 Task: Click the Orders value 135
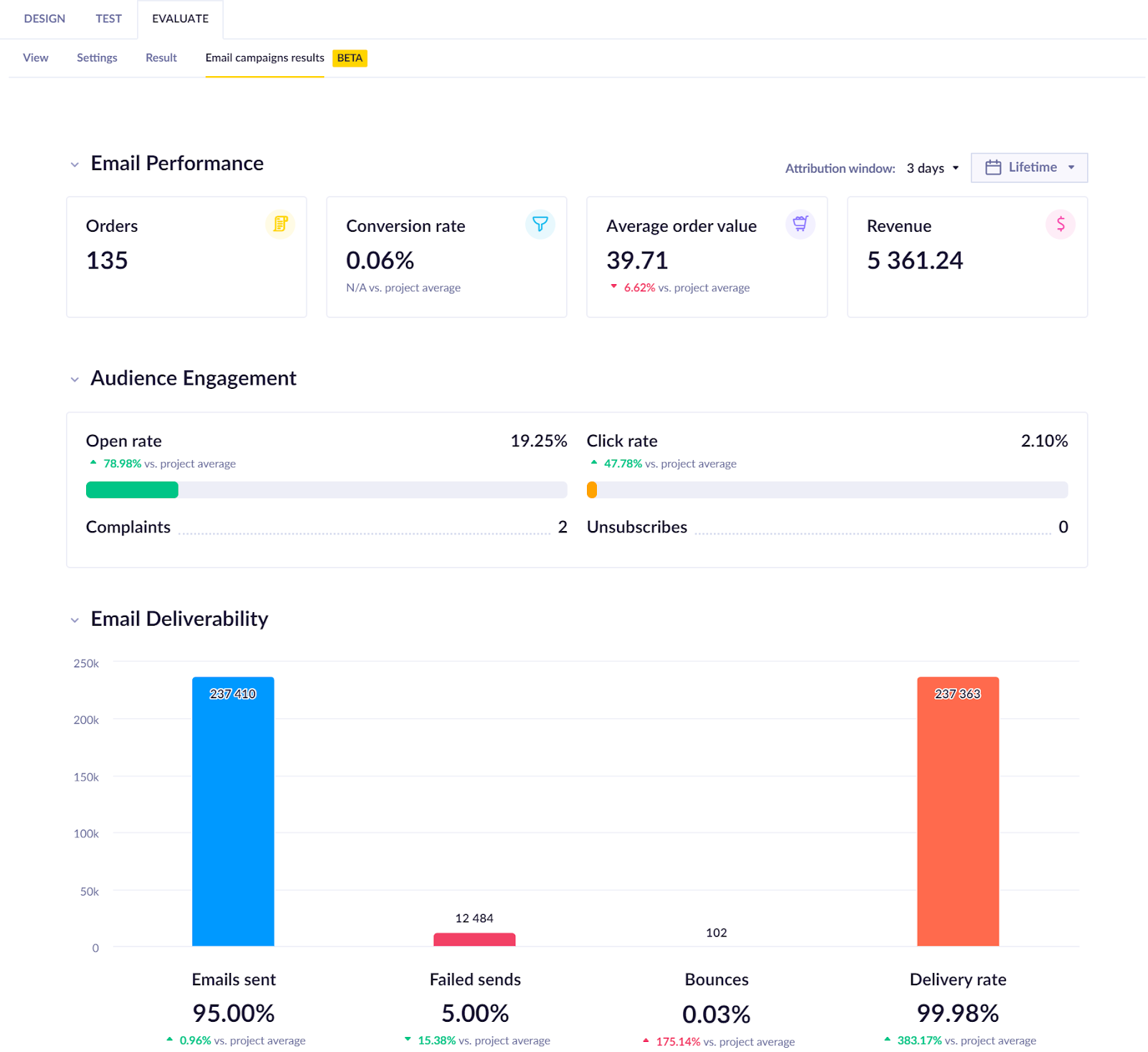pos(107,260)
